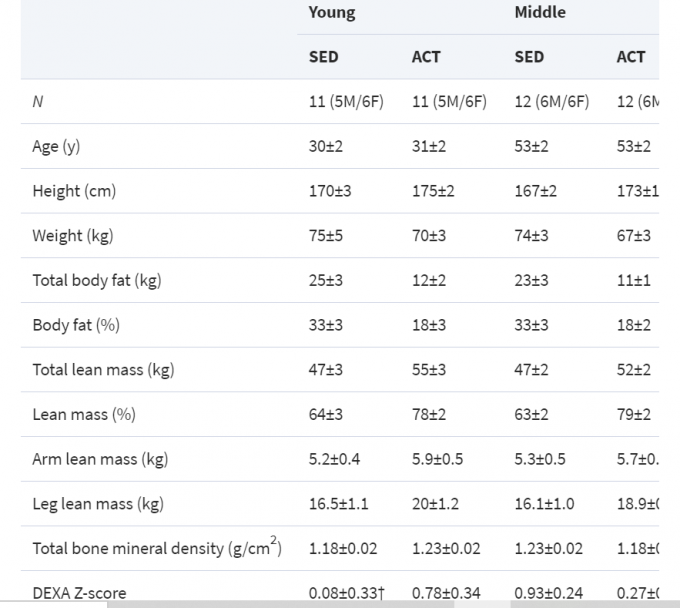Click the 11 (5M/6F) Young SED cell
Viewport: 680px width, 608px height.
click(346, 102)
